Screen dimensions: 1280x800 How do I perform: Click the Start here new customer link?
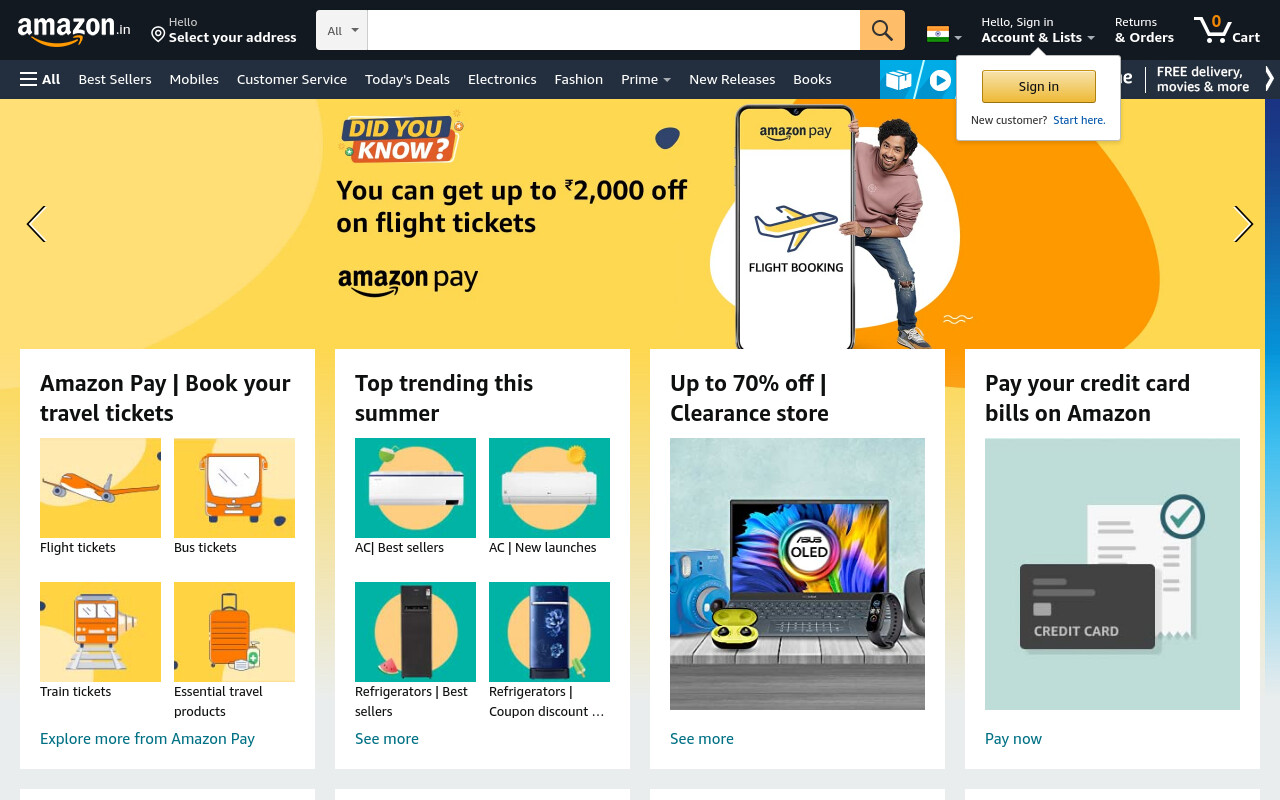[1079, 120]
